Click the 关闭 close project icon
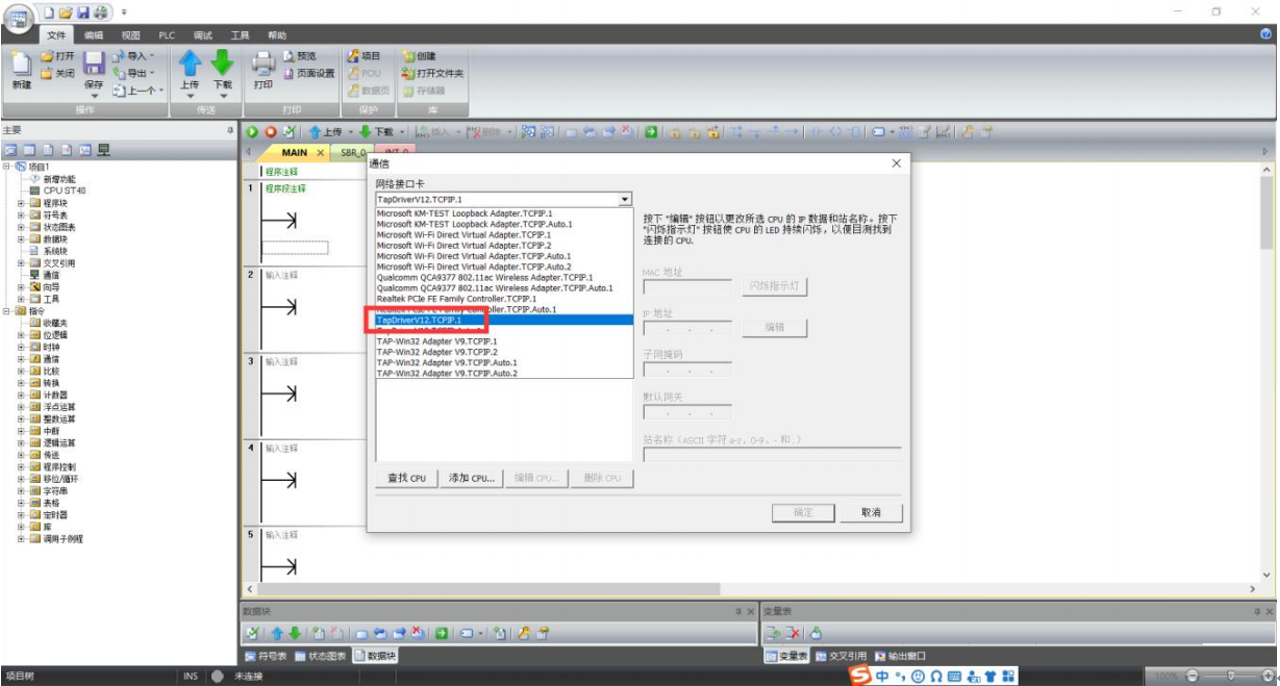 pos(47,73)
